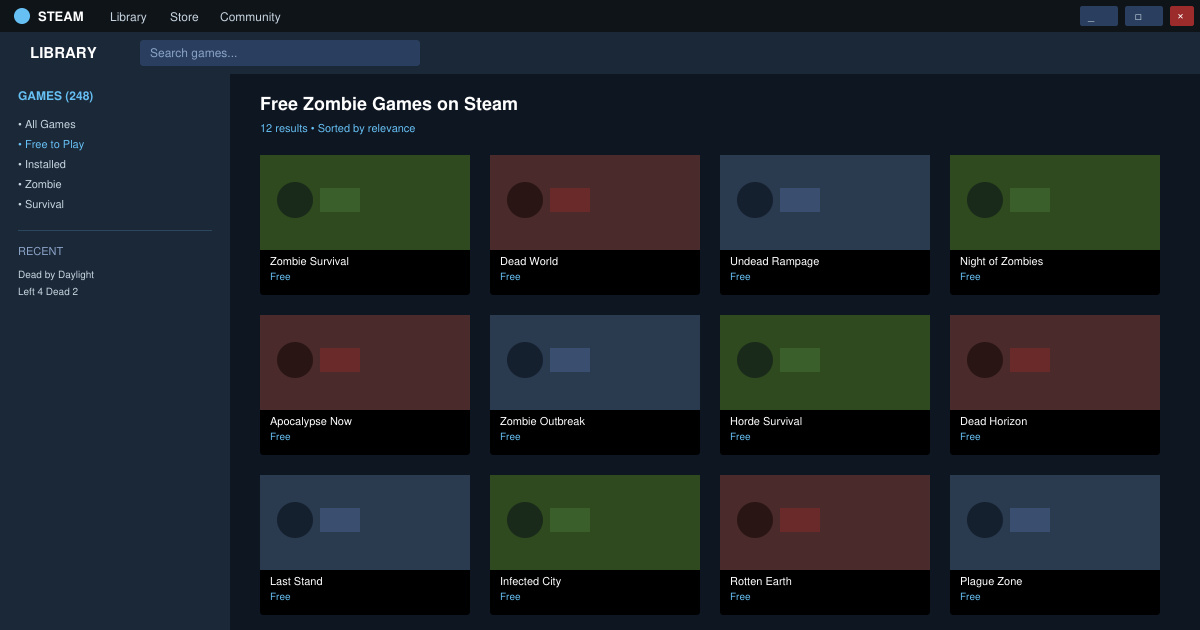Select the Installed filter
The height and width of the screenshot is (630, 1200).
[42, 164]
